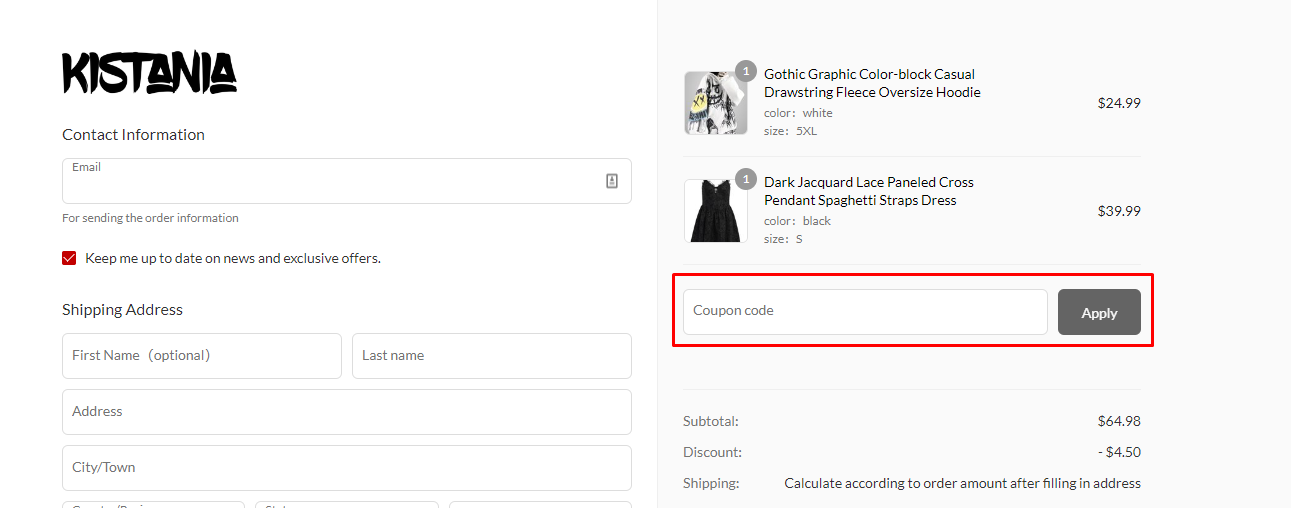The width and height of the screenshot is (1291, 508).
Task: Click the Contact Information heading
Action: point(133,135)
